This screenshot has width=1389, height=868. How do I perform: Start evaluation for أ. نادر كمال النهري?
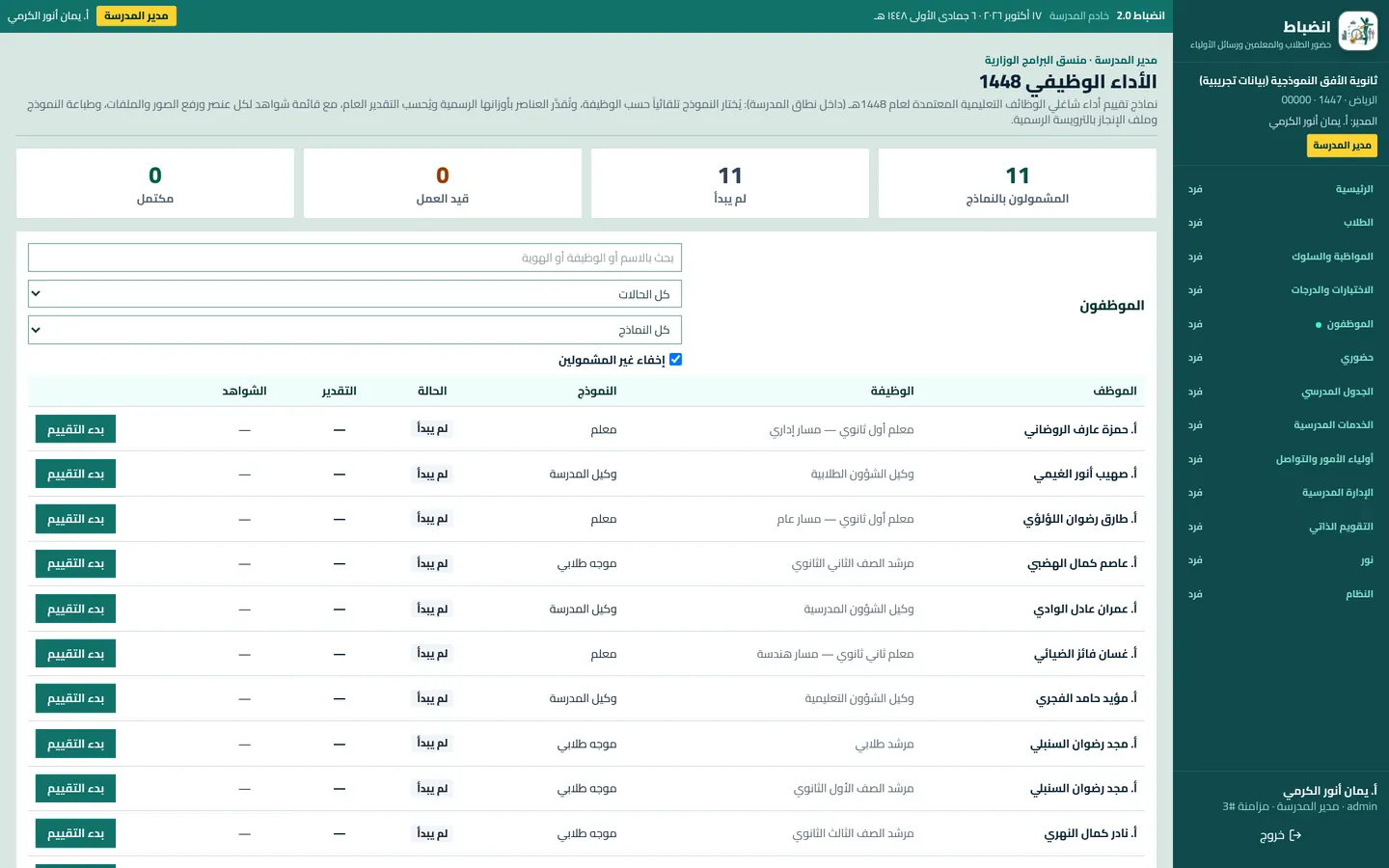75,833
